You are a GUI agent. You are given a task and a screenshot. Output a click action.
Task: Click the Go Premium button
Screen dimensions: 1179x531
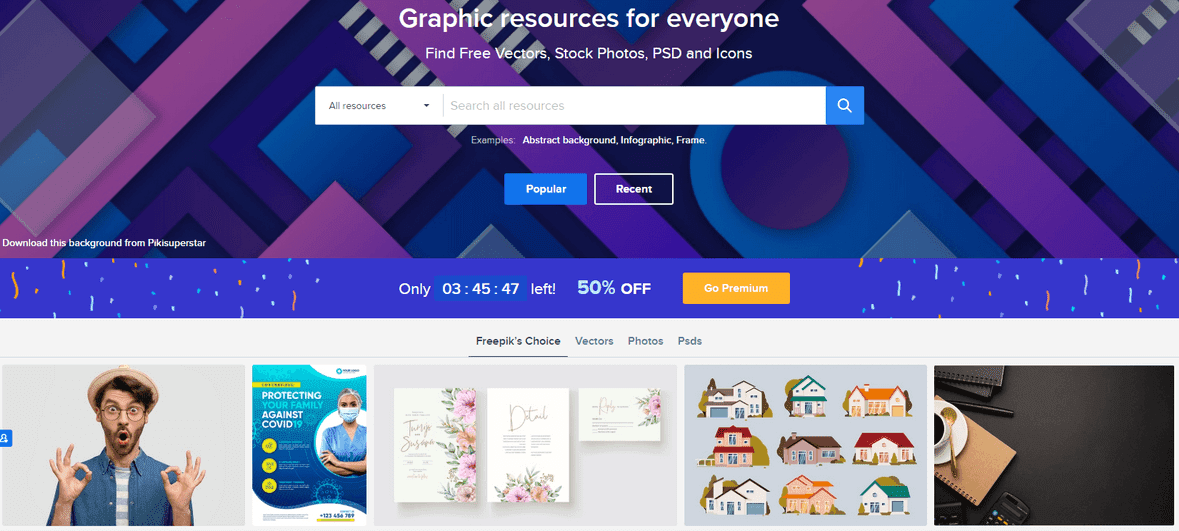click(736, 288)
